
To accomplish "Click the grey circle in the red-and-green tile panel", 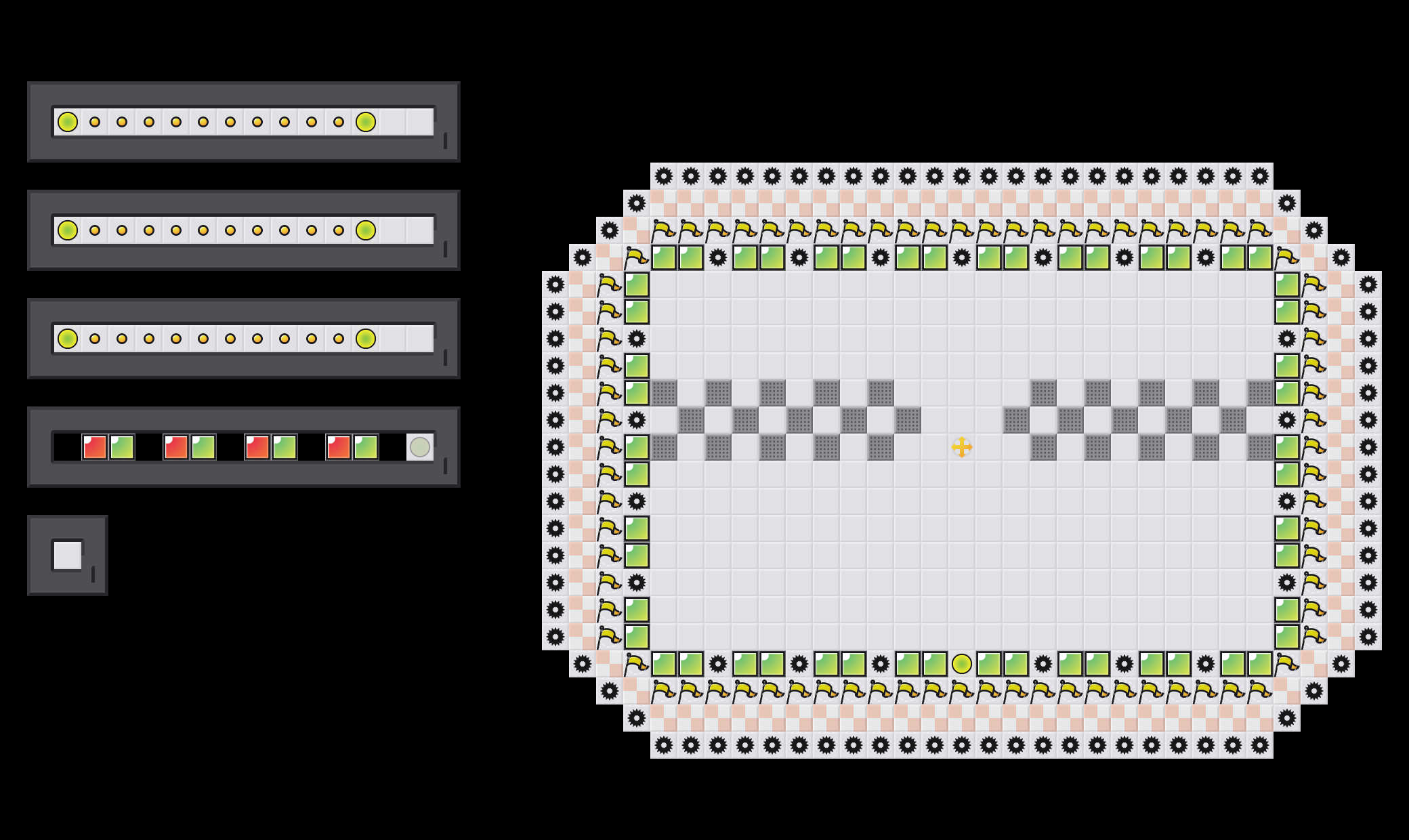I will (420, 447).
